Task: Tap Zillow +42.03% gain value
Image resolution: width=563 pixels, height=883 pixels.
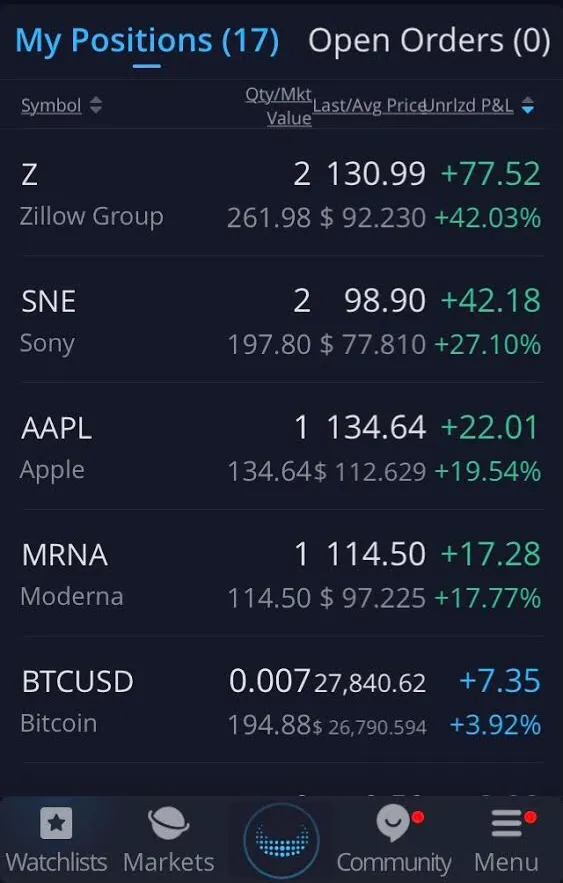Action: pyautogui.click(x=488, y=218)
